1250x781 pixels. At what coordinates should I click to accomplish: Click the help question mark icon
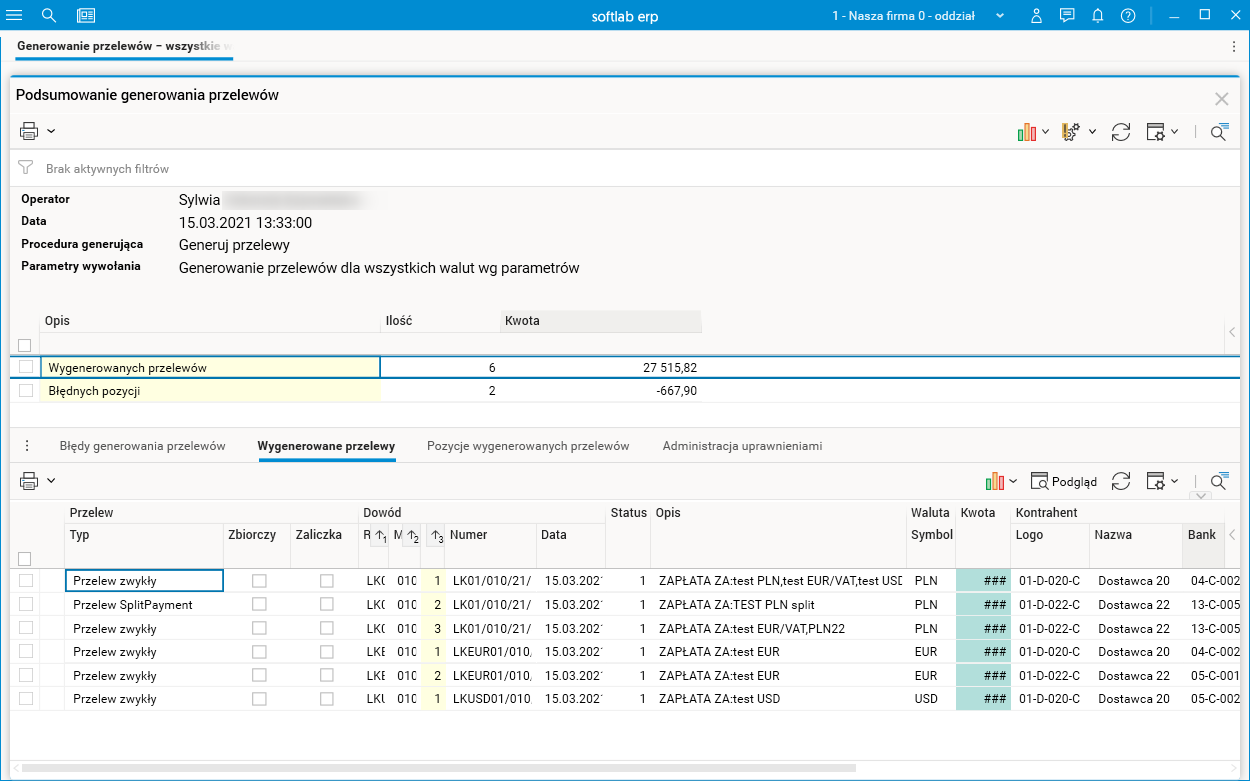(x=1128, y=15)
